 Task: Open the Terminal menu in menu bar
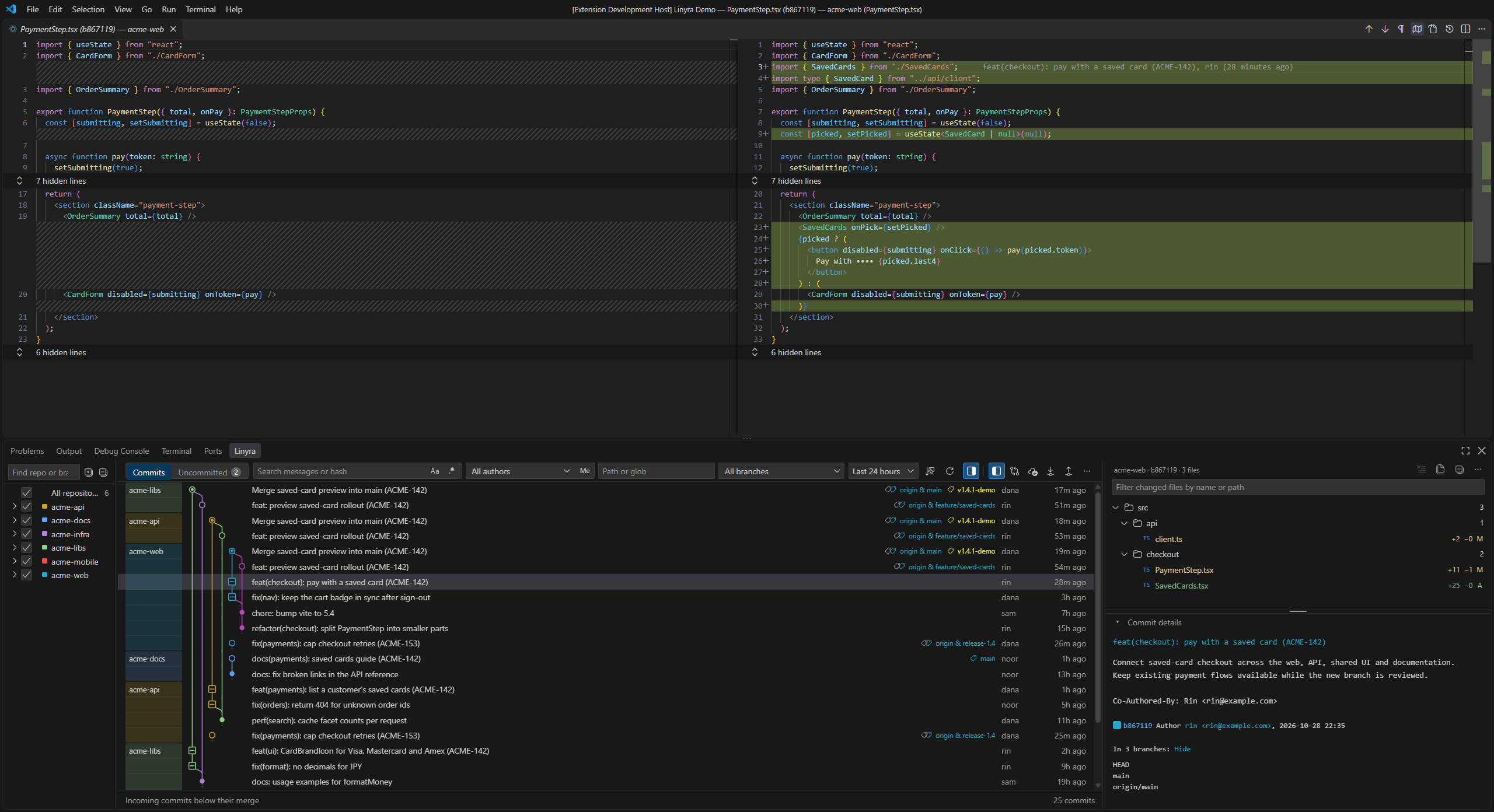(200, 9)
